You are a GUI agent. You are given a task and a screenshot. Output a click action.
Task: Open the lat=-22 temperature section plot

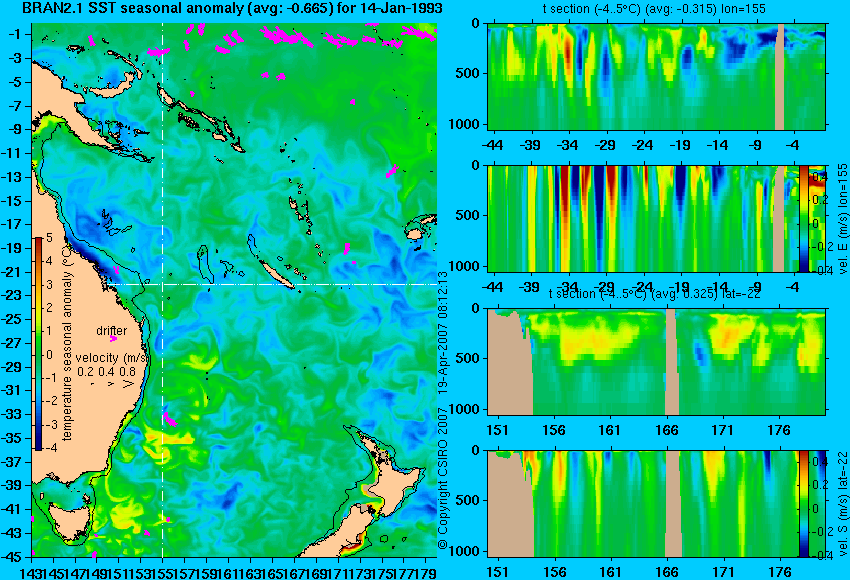tap(656, 362)
